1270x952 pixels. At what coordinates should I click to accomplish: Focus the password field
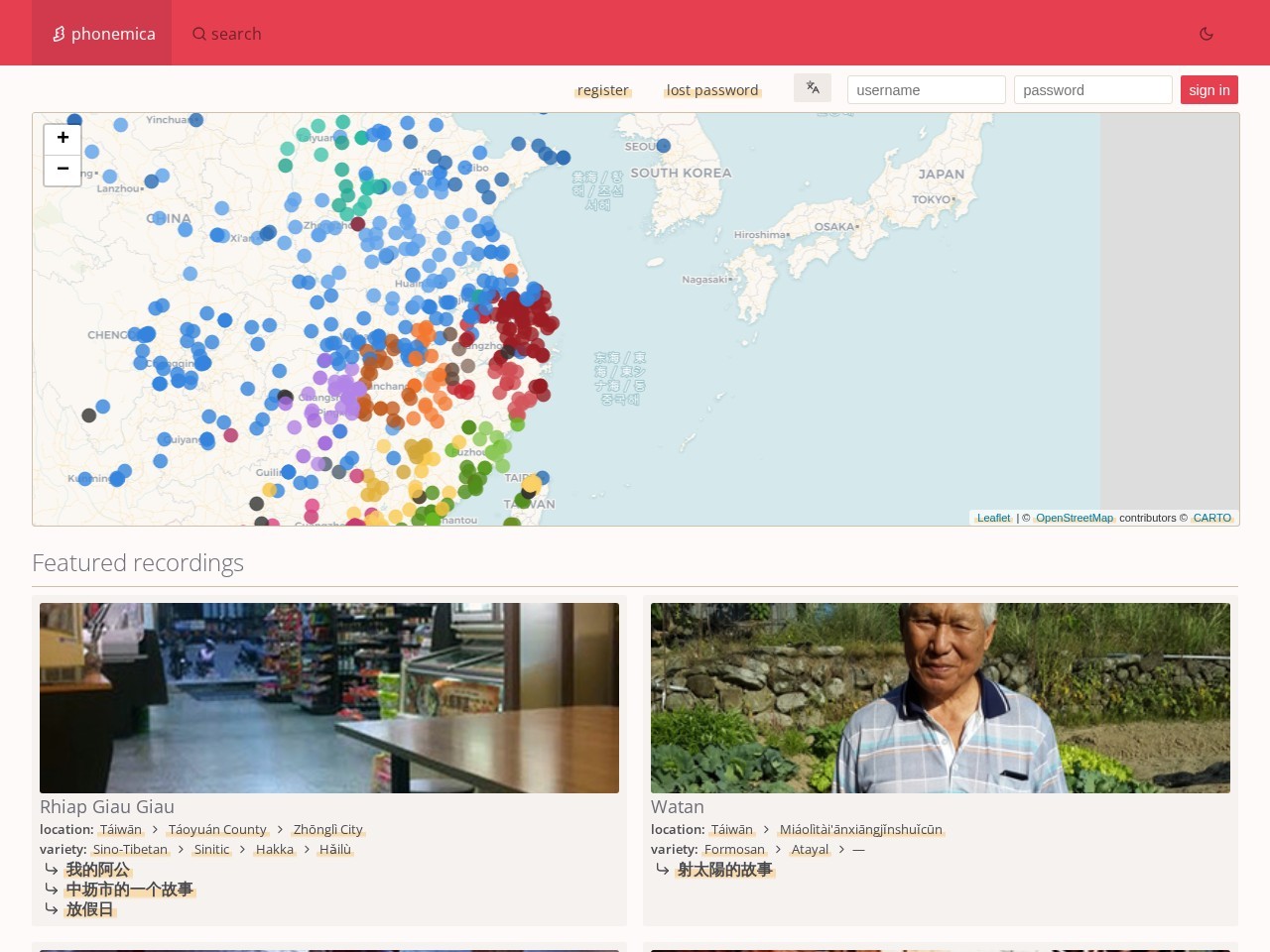pos(1093,90)
